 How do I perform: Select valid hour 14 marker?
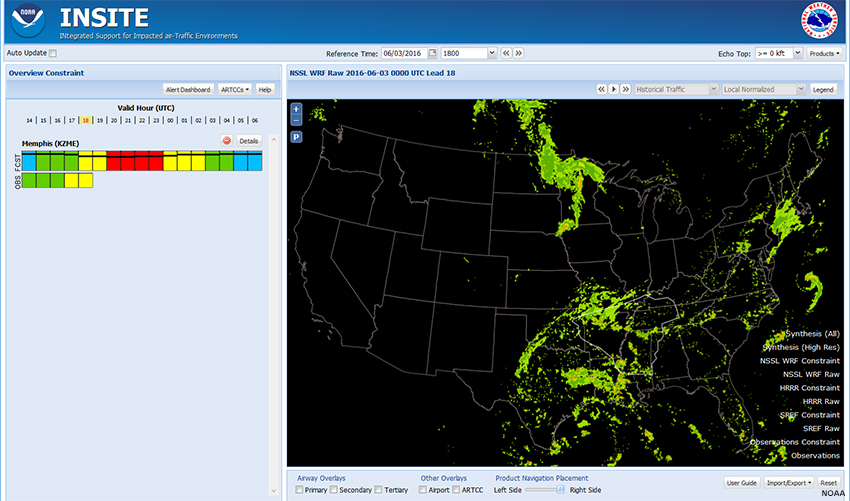pyautogui.click(x=29, y=120)
